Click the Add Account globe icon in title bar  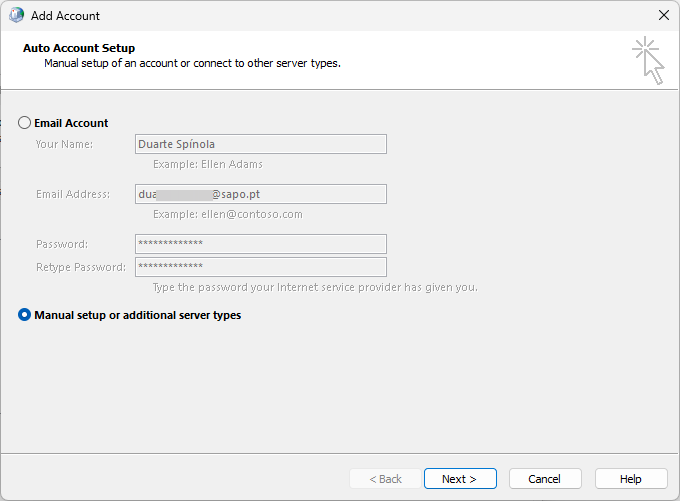click(x=16, y=16)
